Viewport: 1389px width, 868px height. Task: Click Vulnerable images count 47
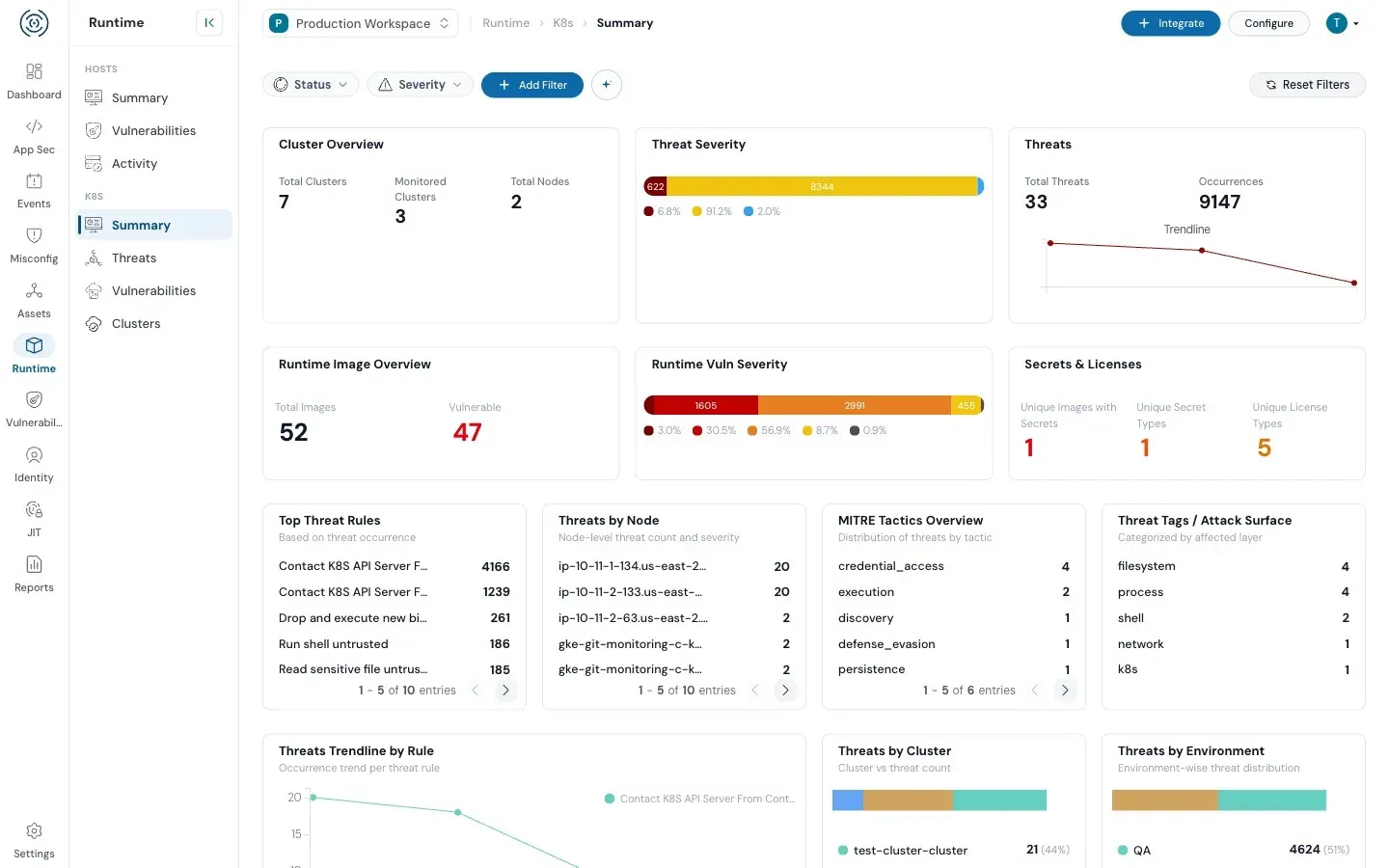(468, 432)
